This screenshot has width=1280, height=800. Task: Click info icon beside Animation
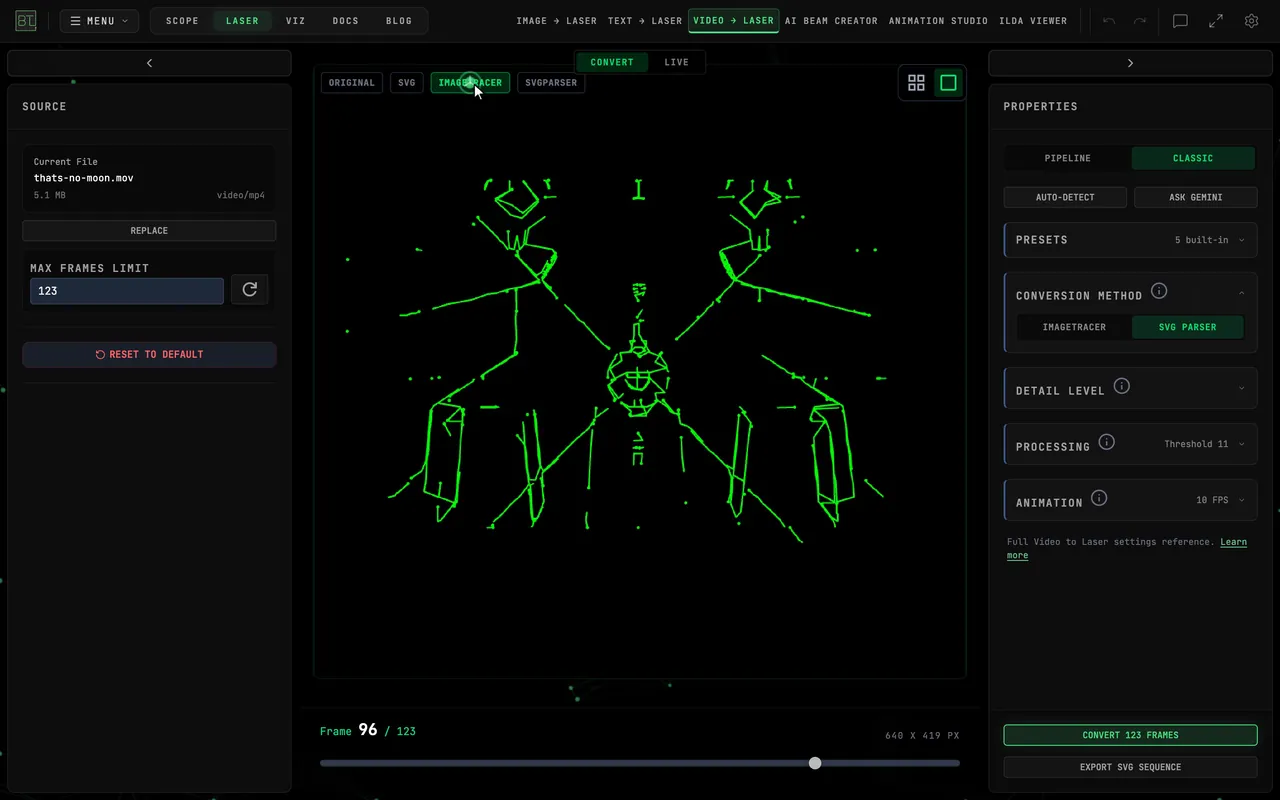pos(1099,498)
